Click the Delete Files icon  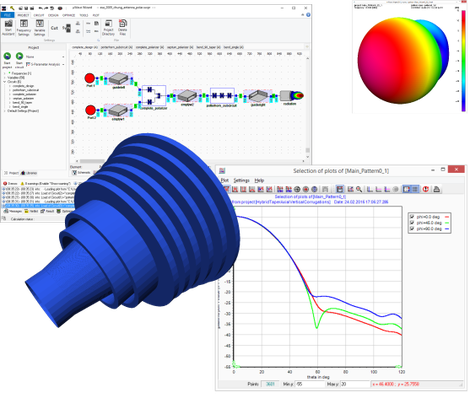tap(123, 27)
